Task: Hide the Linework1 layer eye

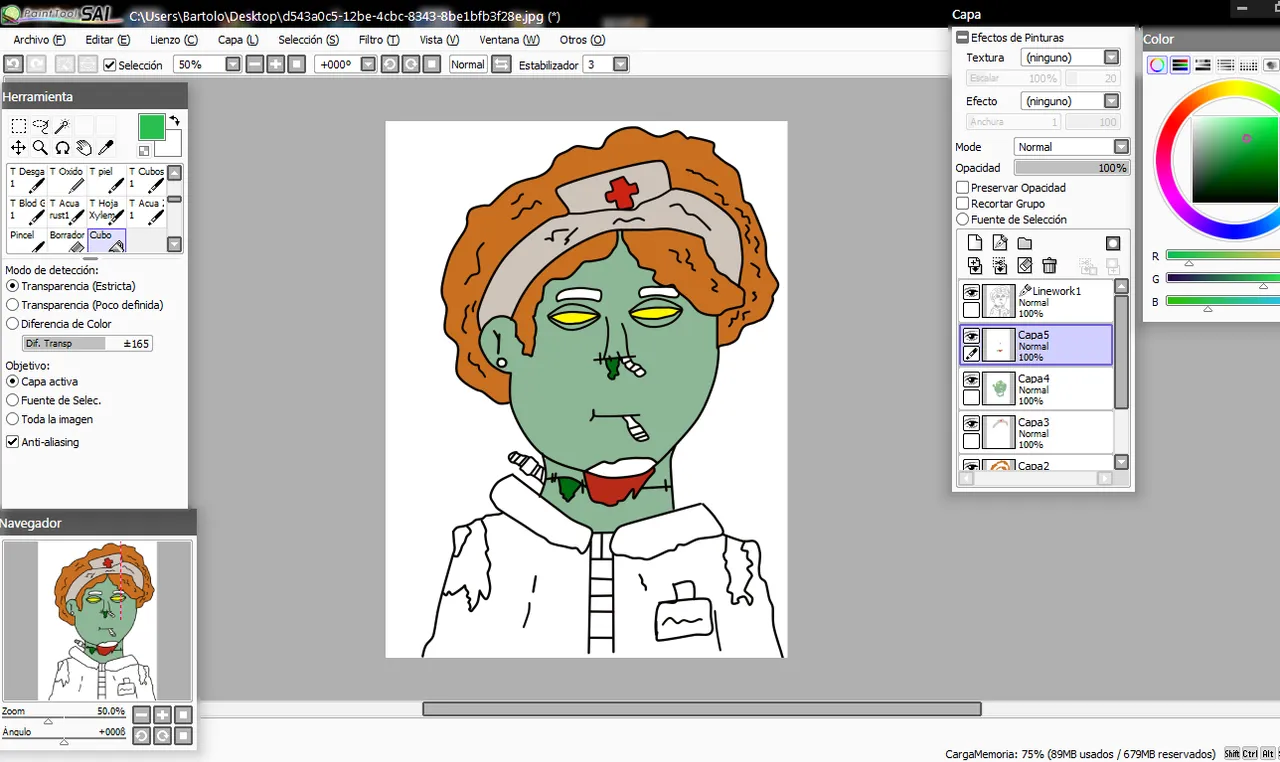Action: pos(971,292)
